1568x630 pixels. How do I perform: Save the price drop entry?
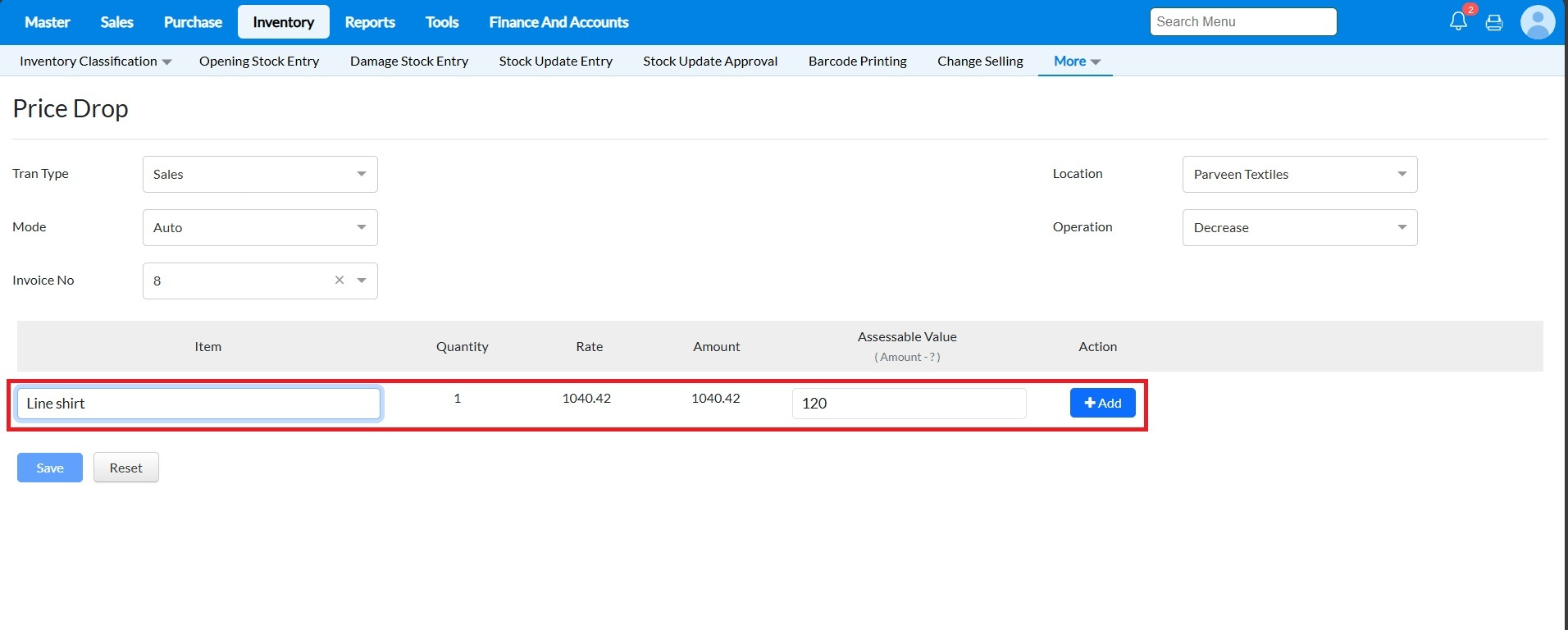click(50, 468)
